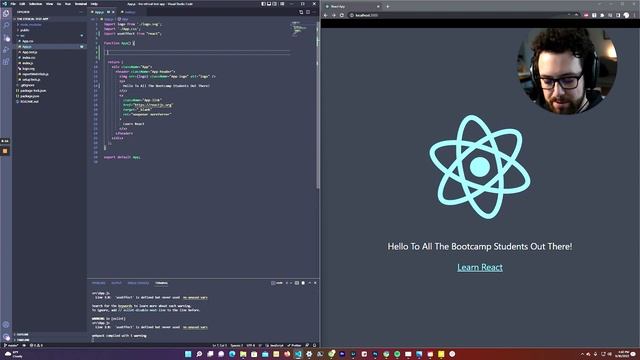Switch to the Output panel tab
The image size is (640, 360).
click(116, 283)
